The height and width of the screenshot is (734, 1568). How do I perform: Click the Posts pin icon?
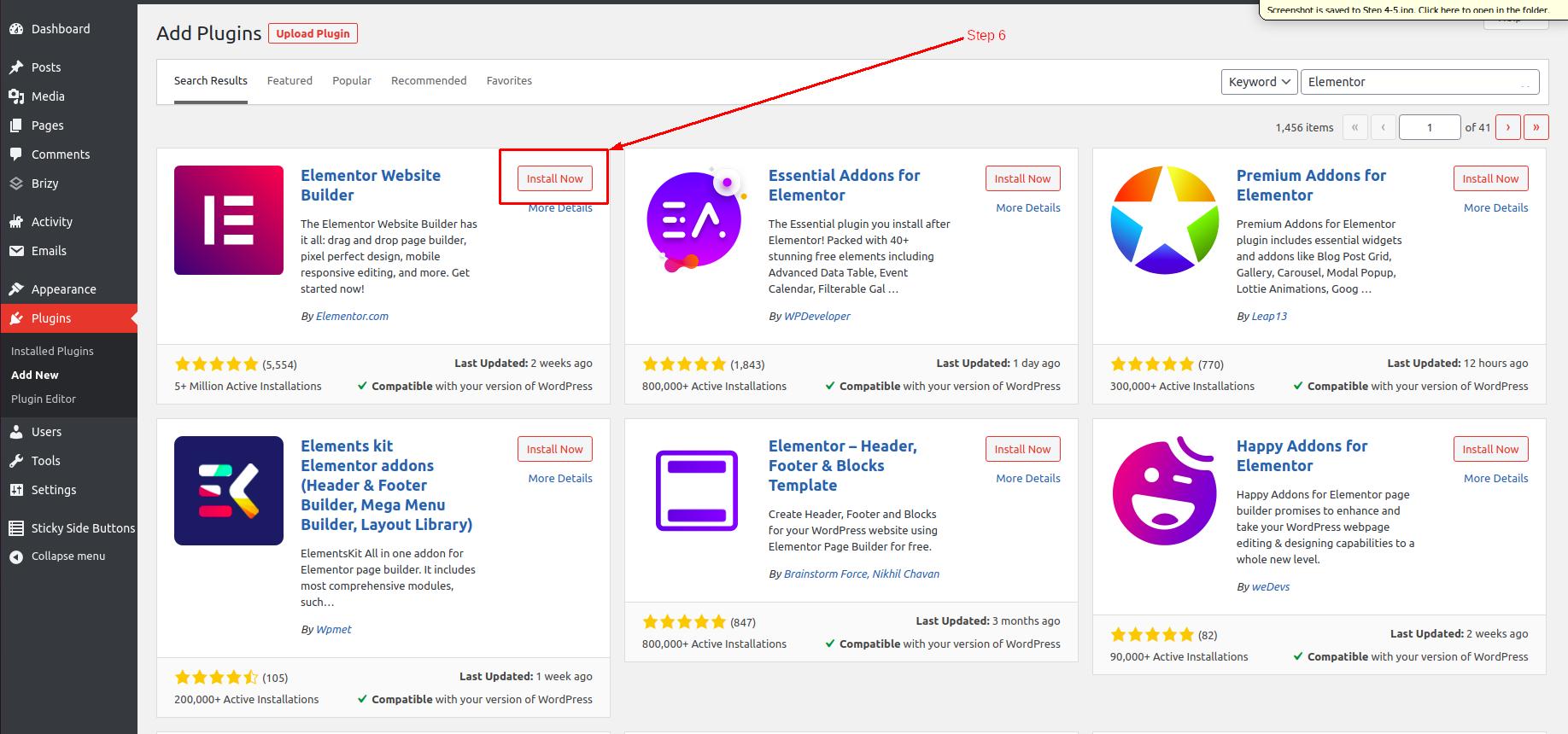15,67
